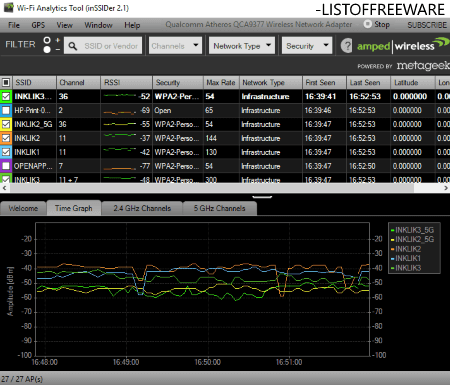Sort by the Last Seen column header
The image size is (450, 385).
(x=368, y=82)
